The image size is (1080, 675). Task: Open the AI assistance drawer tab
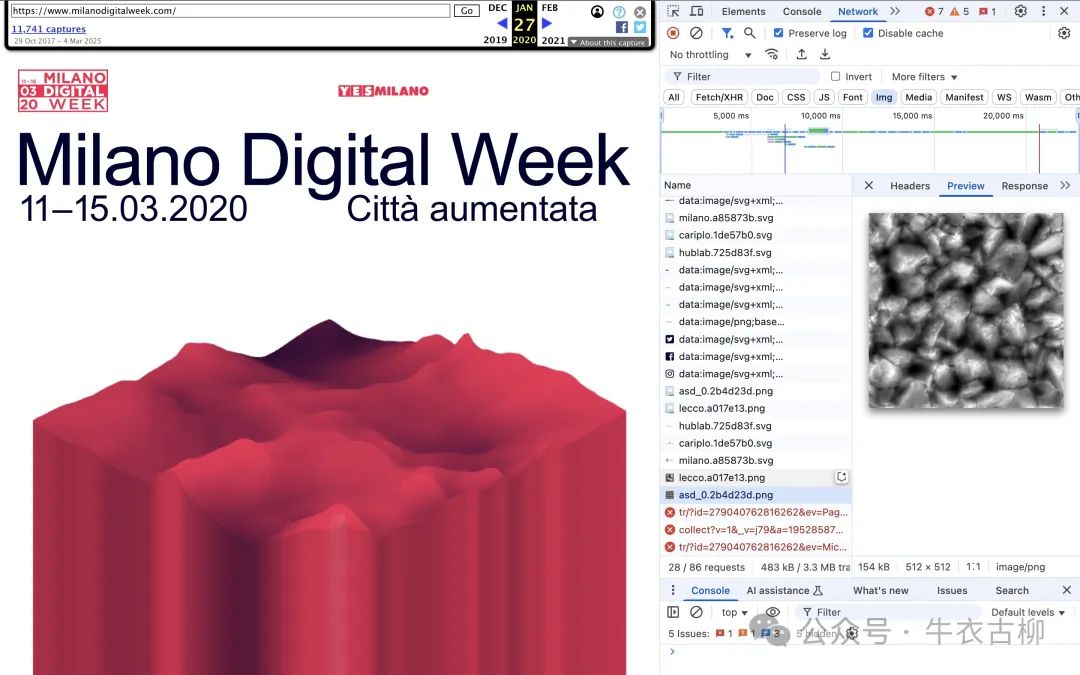(x=785, y=590)
